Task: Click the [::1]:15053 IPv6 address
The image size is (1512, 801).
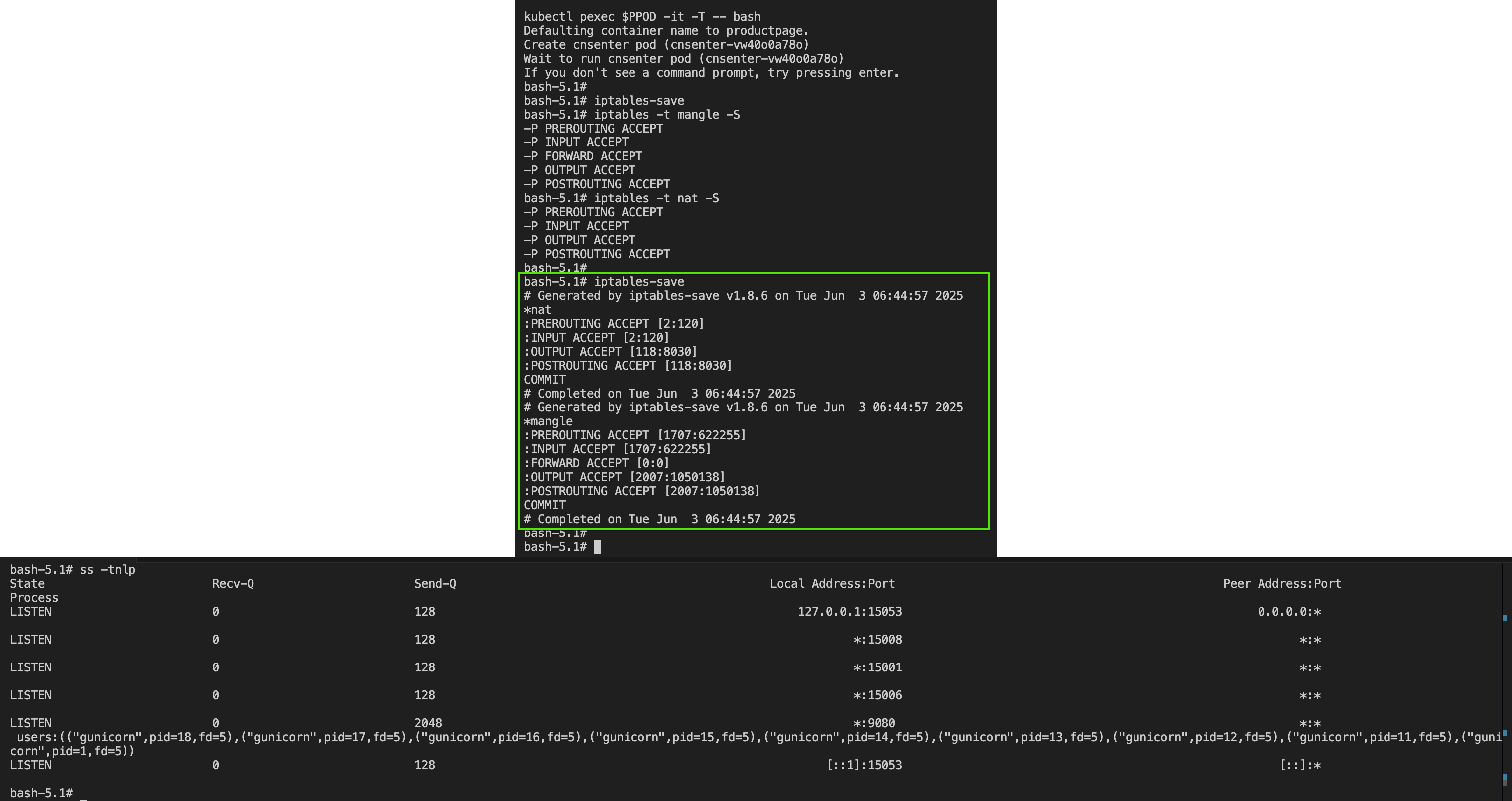Action: [864, 765]
